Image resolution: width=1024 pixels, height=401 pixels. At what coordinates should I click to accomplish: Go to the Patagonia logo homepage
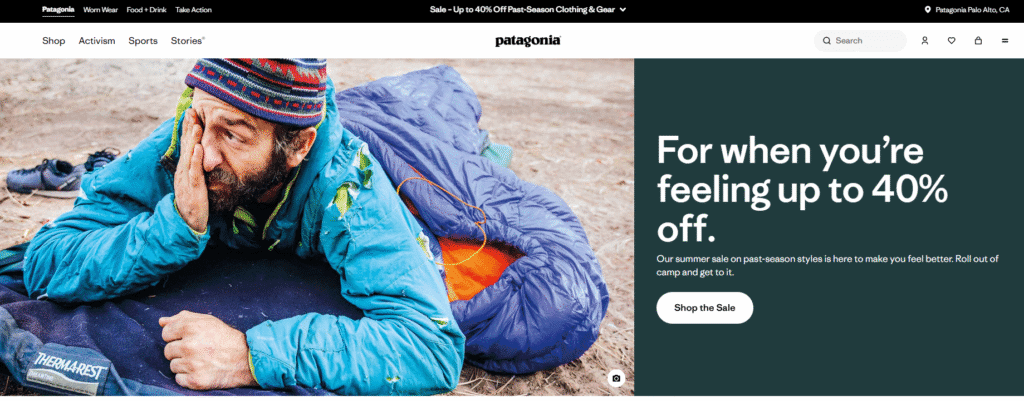pos(528,40)
